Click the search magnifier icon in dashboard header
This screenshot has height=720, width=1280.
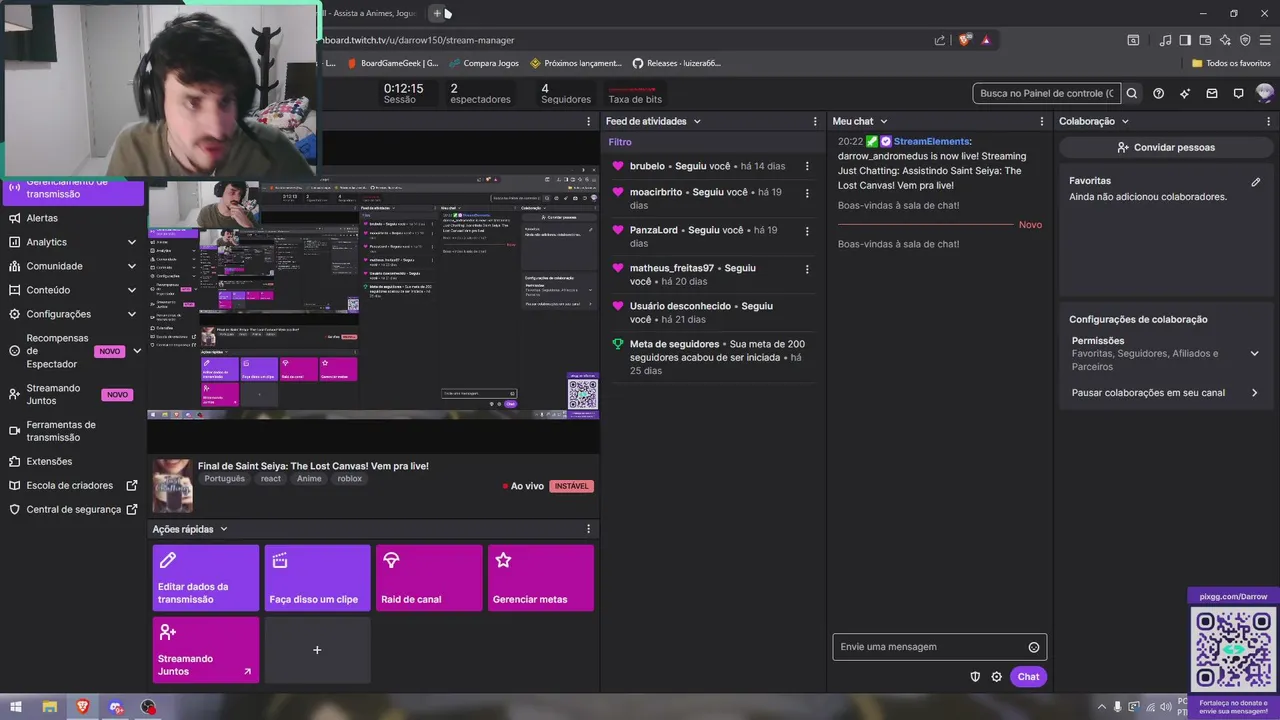pyautogui.click(x=1132, y=93)
